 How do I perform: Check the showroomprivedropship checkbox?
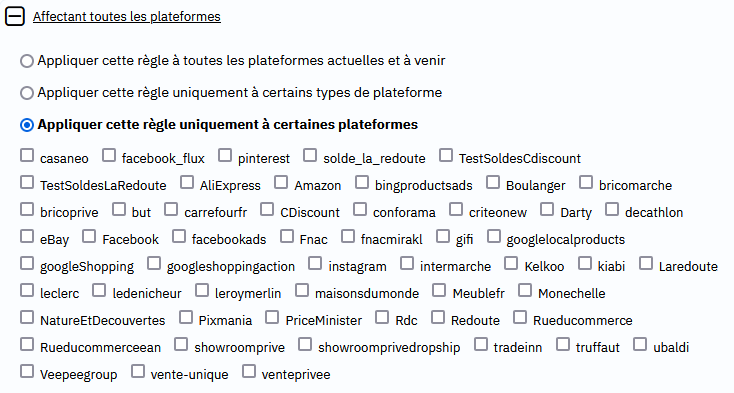coord(305,344)
